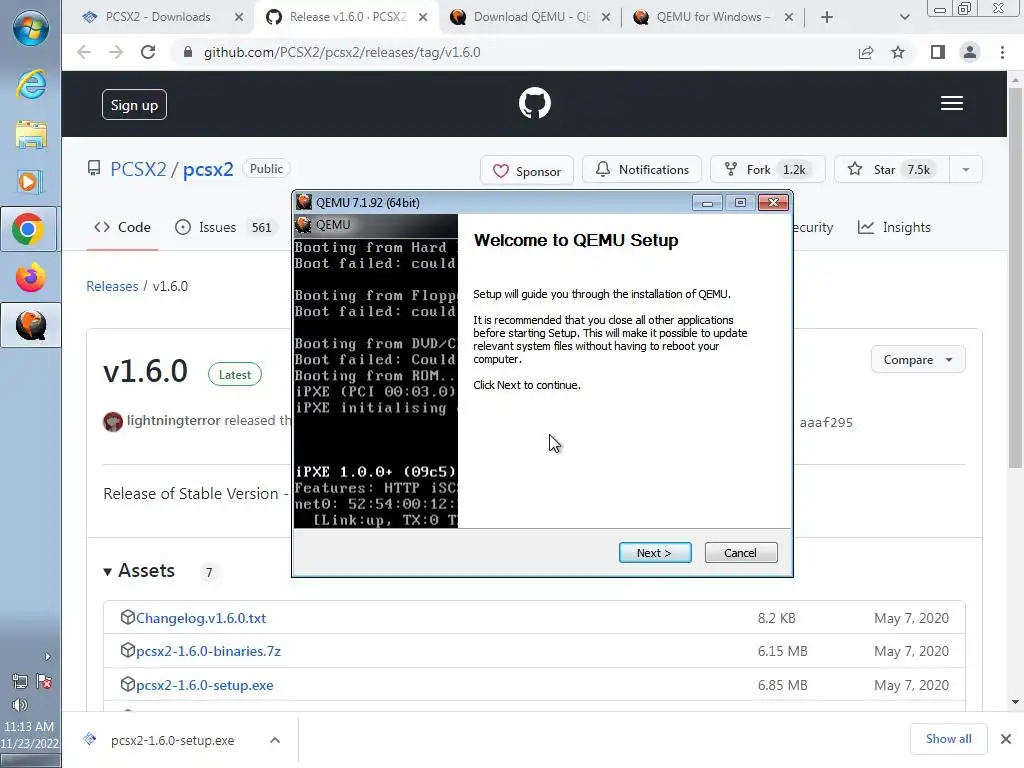Fork the pcsx2 repository
Viewport: 1024px width, 768px height.
[767, 170]
